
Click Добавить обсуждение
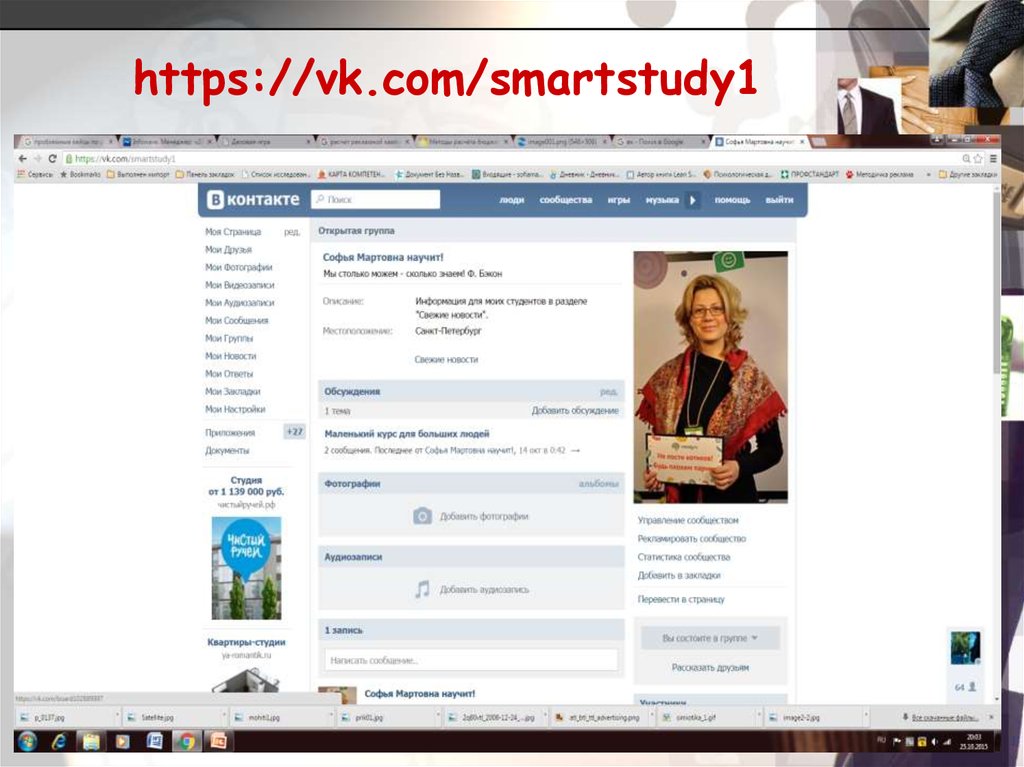[x=575, y=410]
